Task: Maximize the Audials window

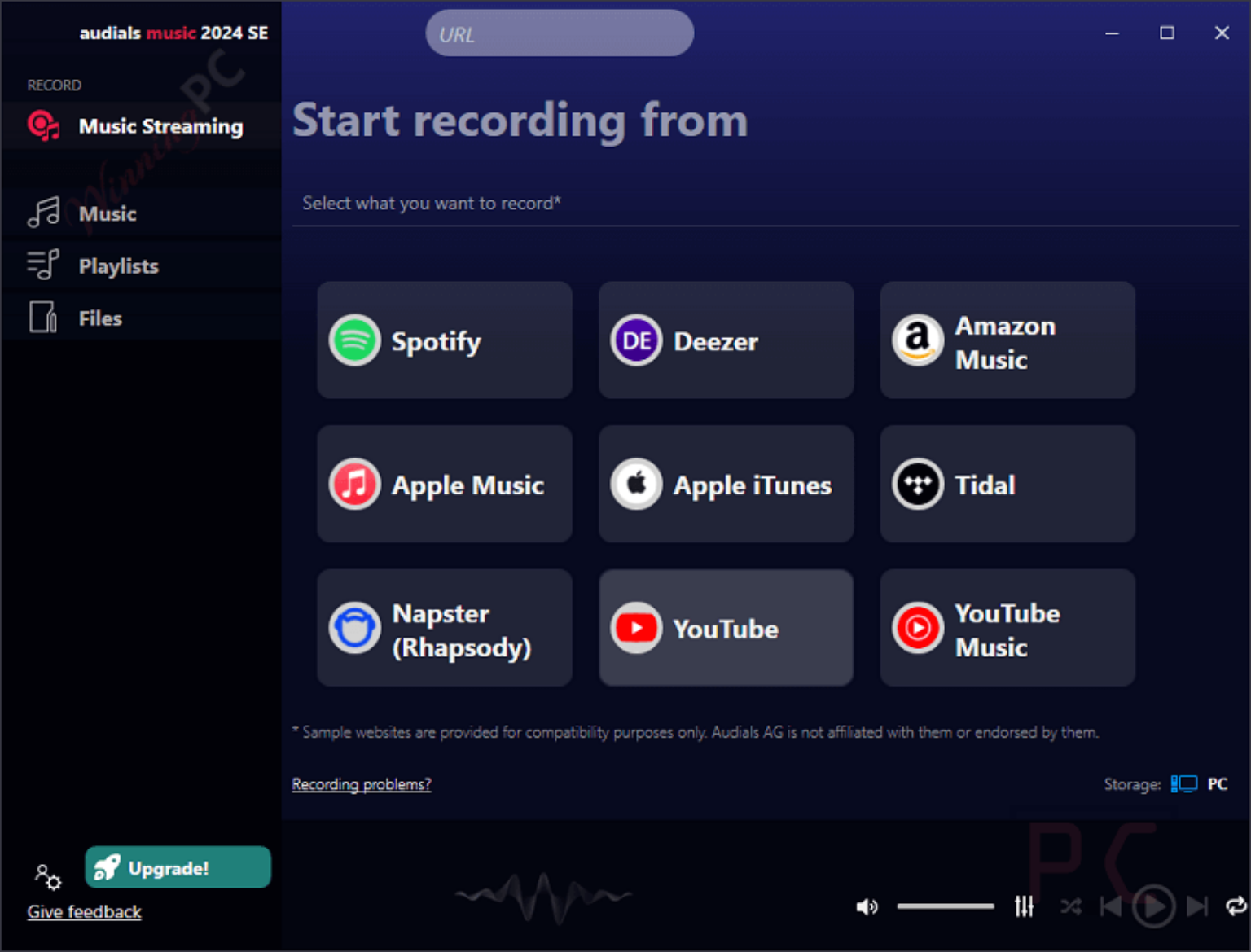Action: tap(1167, 33)
